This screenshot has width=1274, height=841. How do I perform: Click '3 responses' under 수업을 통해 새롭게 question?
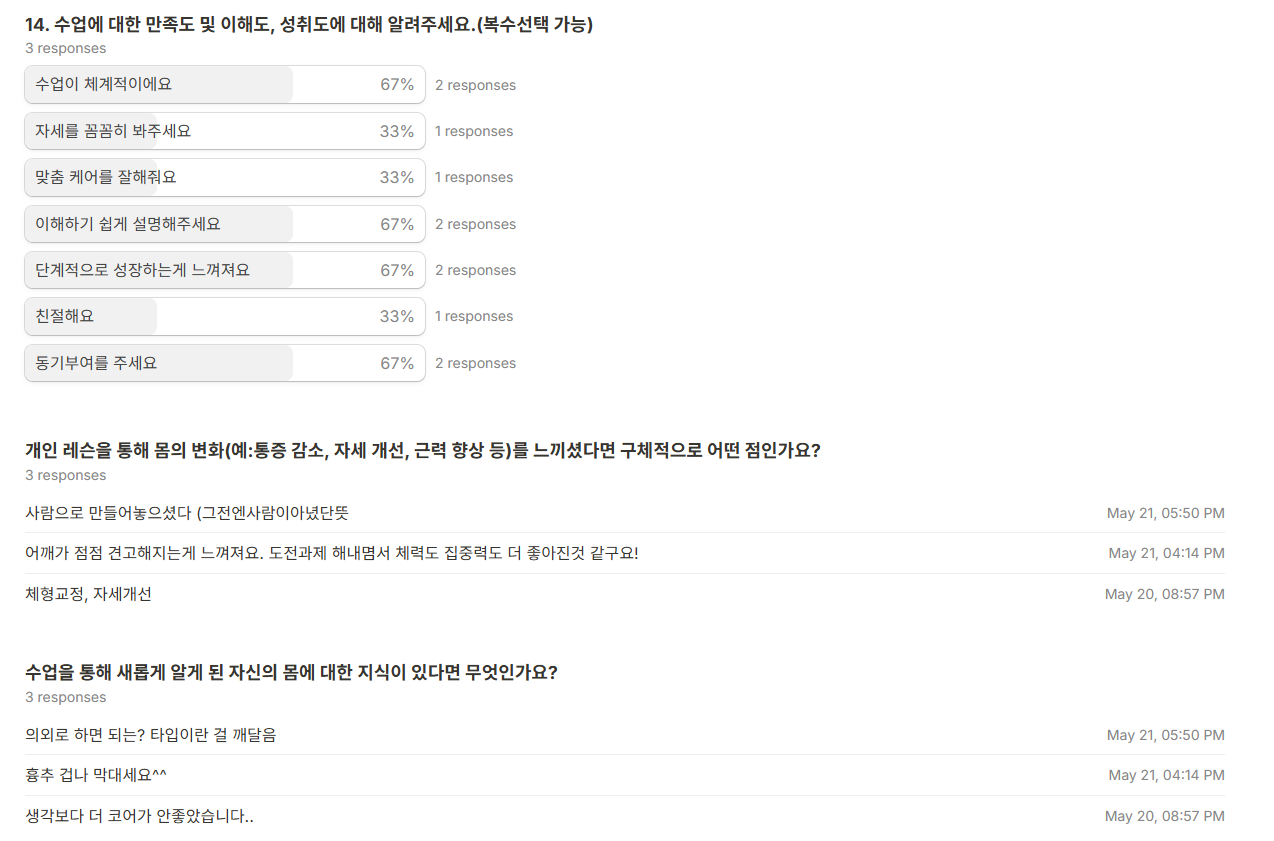pyautogui.click(x=65, y=697)
